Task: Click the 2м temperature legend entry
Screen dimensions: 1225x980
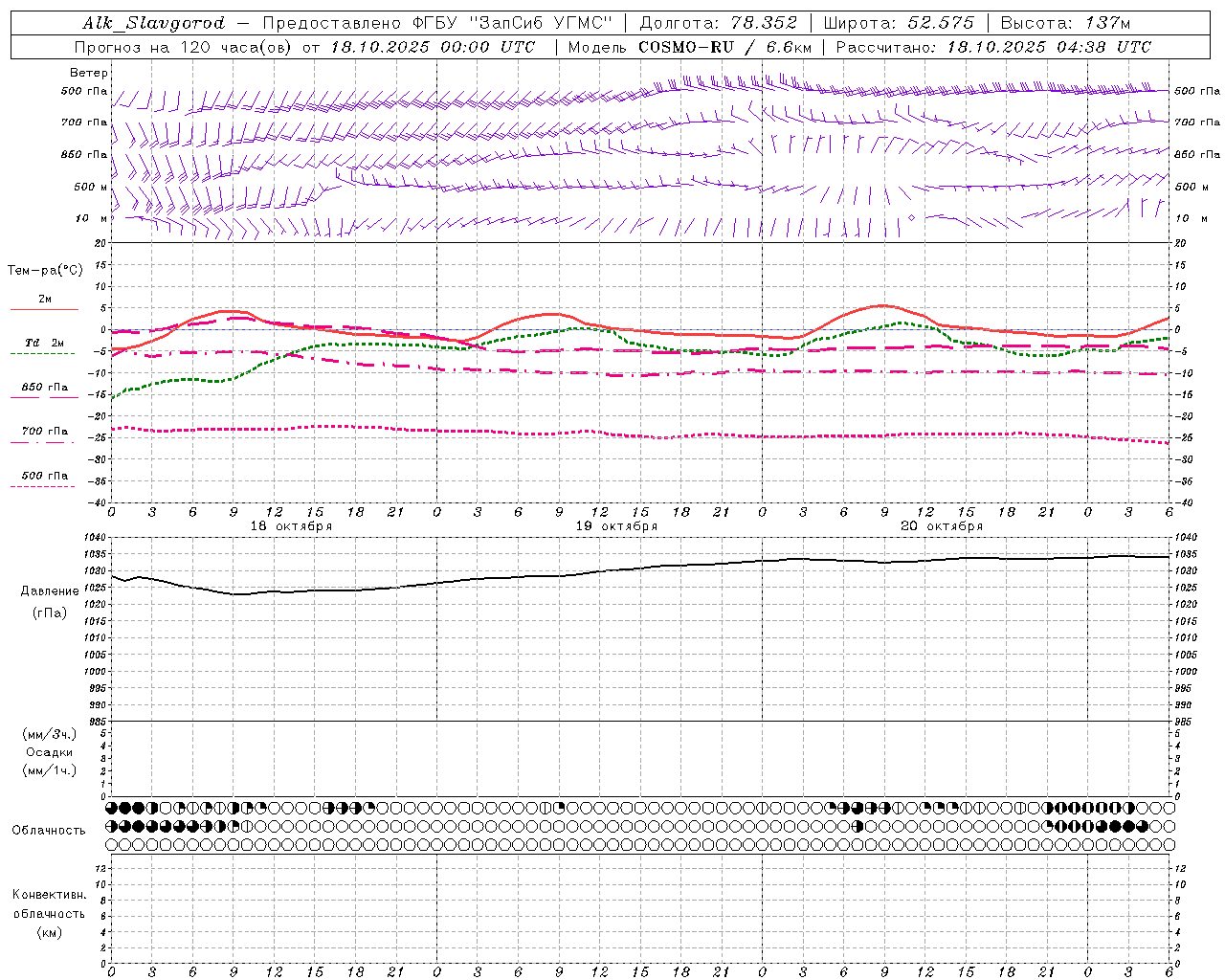Action: tap(44, 301)
